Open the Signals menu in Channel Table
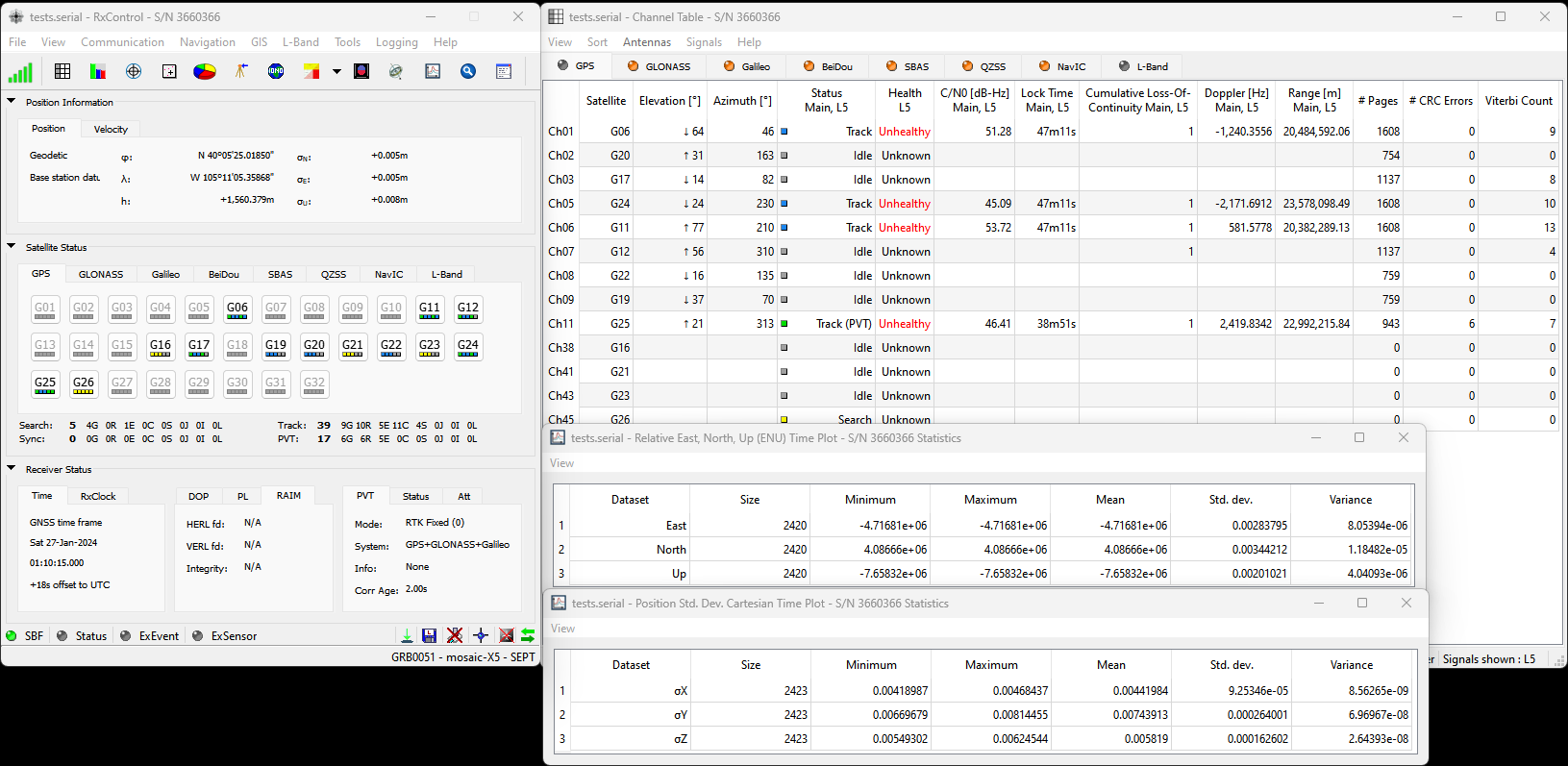This screenshot has height=766, width=1568. [x=704, y=42]
